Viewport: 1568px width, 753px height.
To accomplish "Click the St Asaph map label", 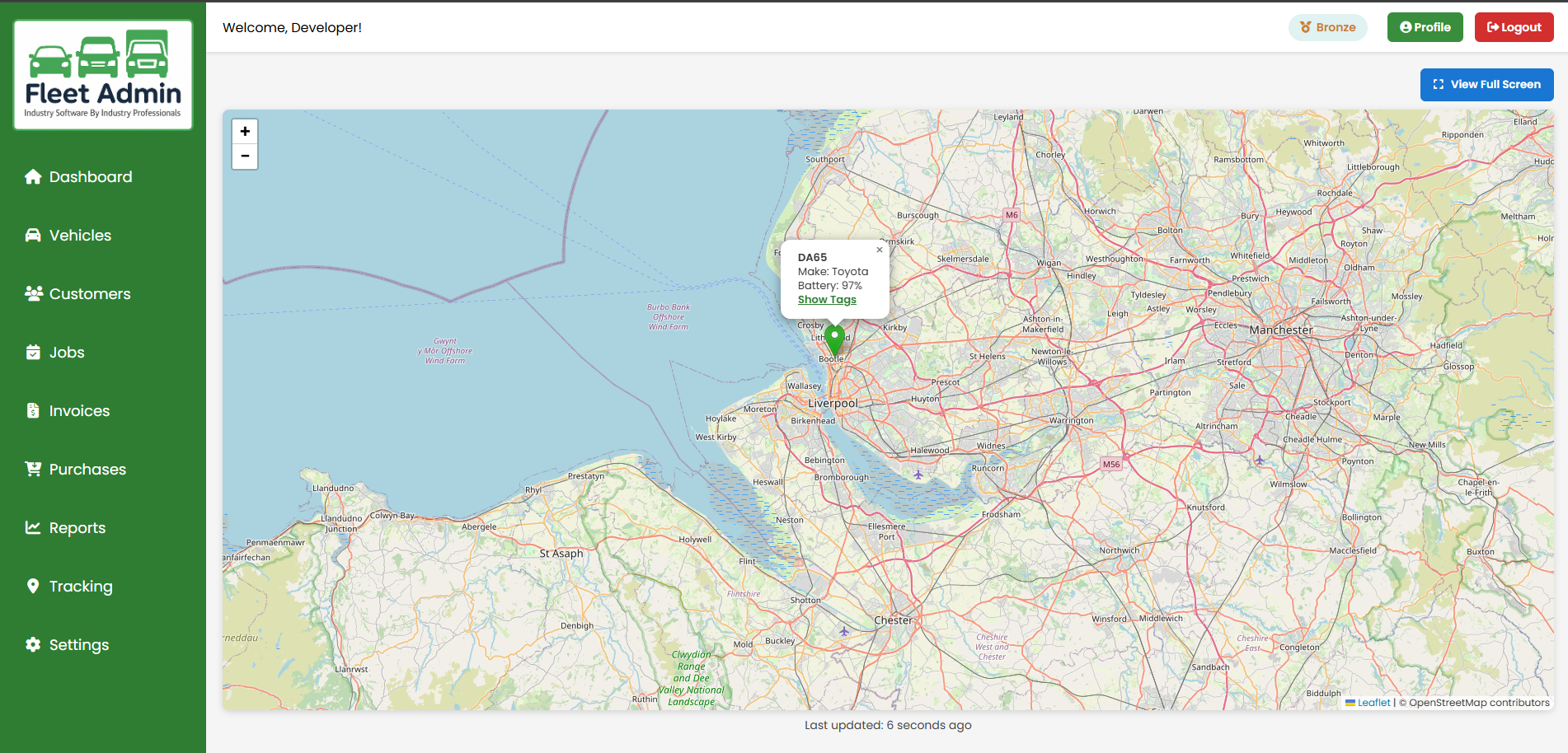I will pos(561,553).
